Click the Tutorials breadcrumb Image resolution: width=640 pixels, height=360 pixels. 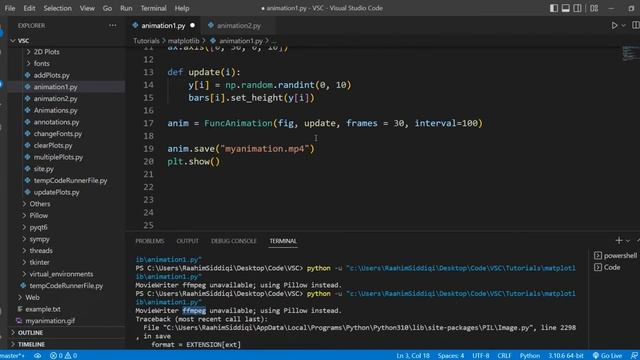(146, 41)
